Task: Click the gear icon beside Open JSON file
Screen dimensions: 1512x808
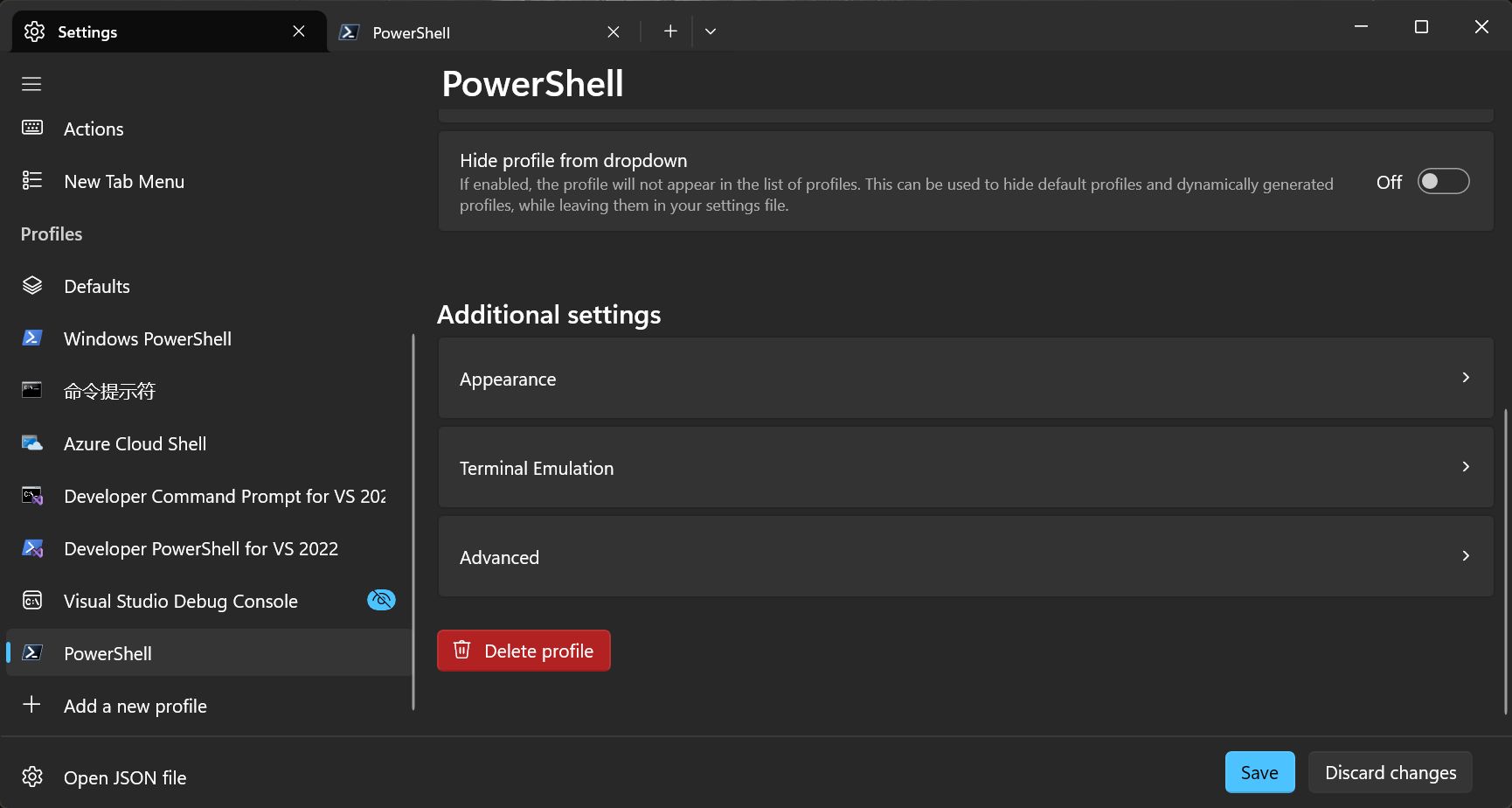Action: coord(32,777)
